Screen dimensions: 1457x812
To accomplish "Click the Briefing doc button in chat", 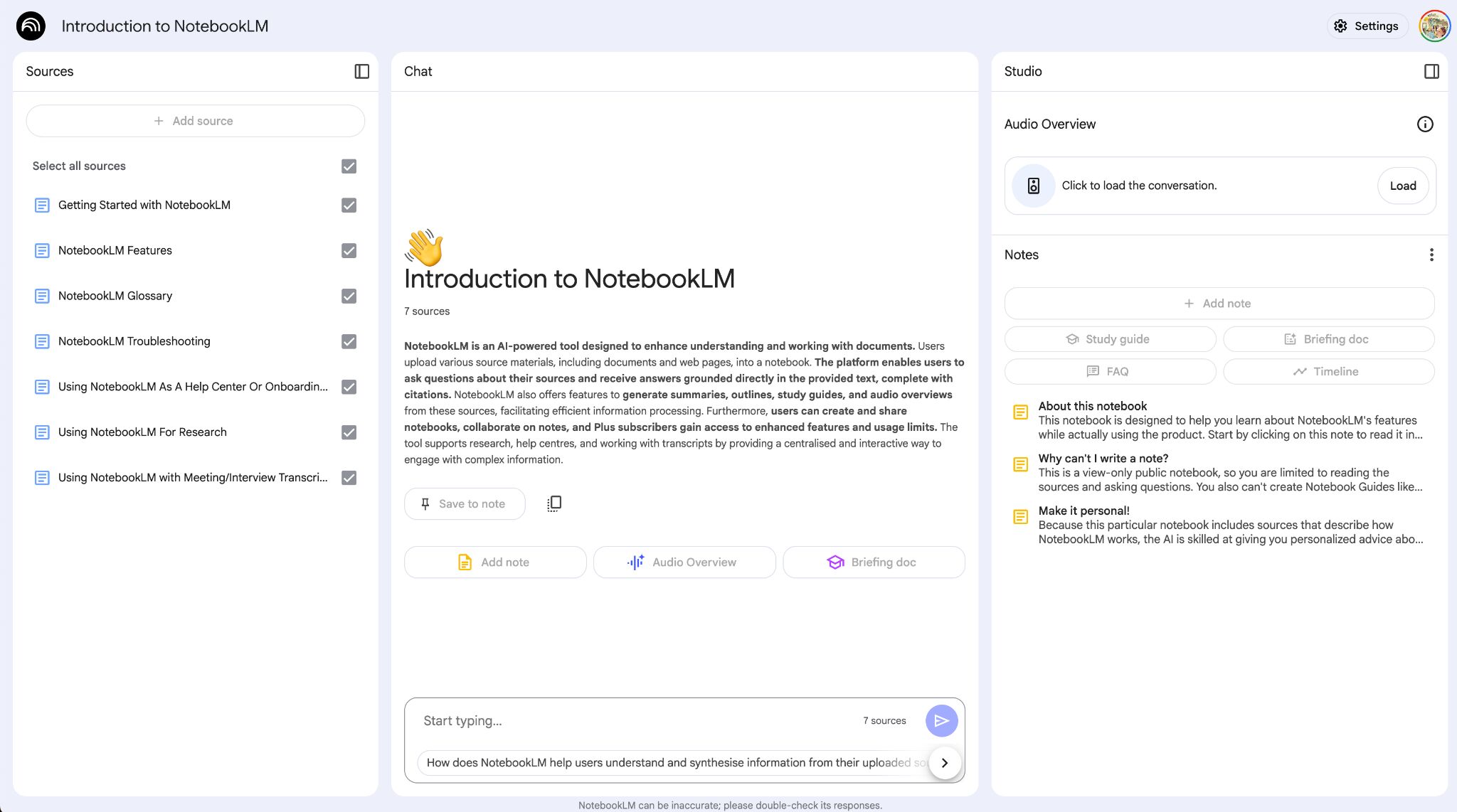I will (x=873, y=561).
